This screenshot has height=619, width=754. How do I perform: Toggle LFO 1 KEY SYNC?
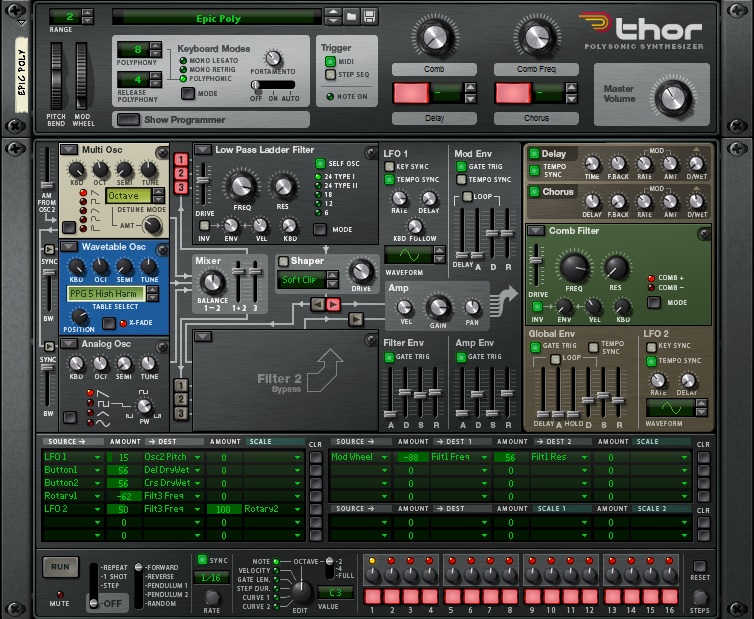tap(390, 166)
